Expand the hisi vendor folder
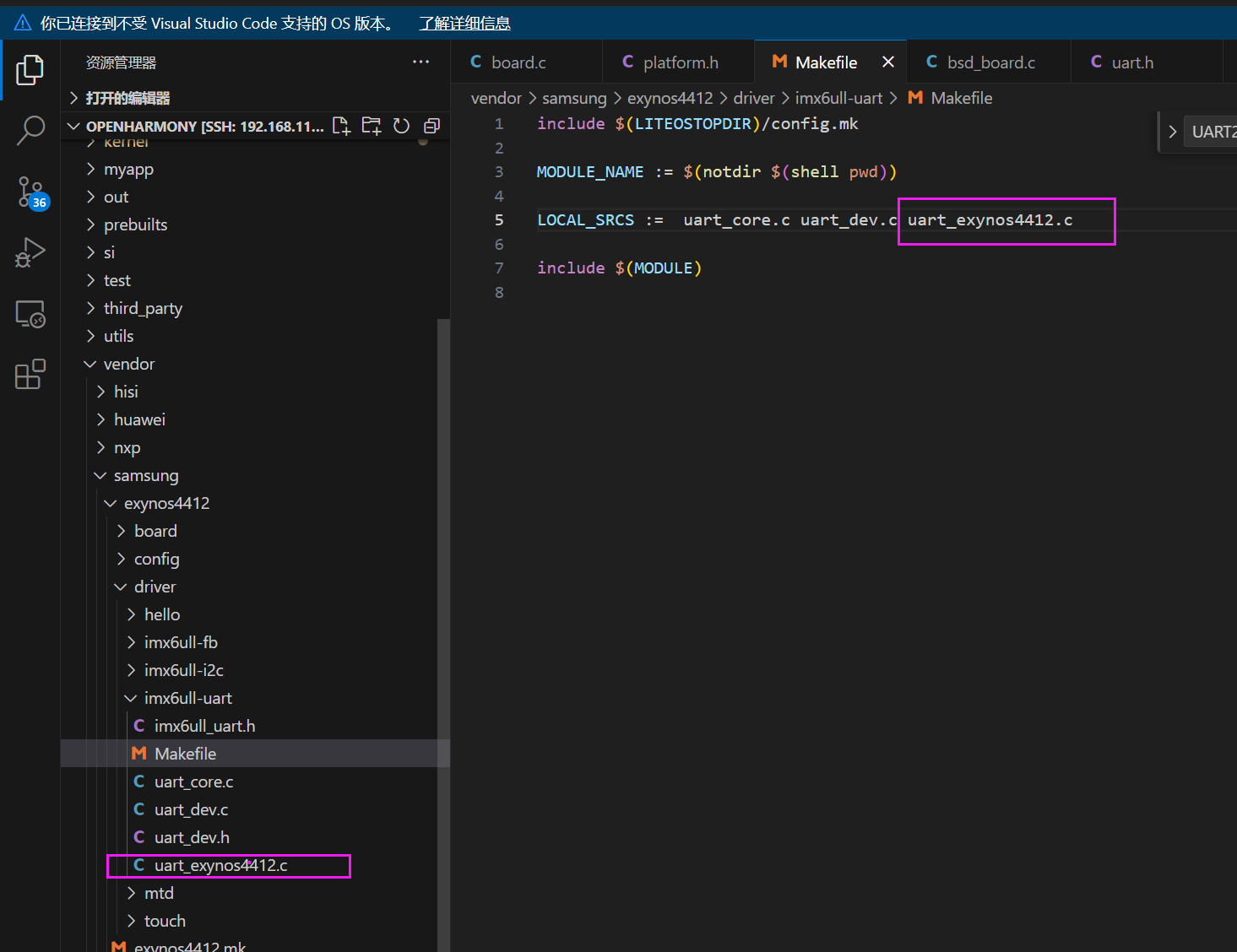This screenshot has height=952, width=1237. point(255,392)
